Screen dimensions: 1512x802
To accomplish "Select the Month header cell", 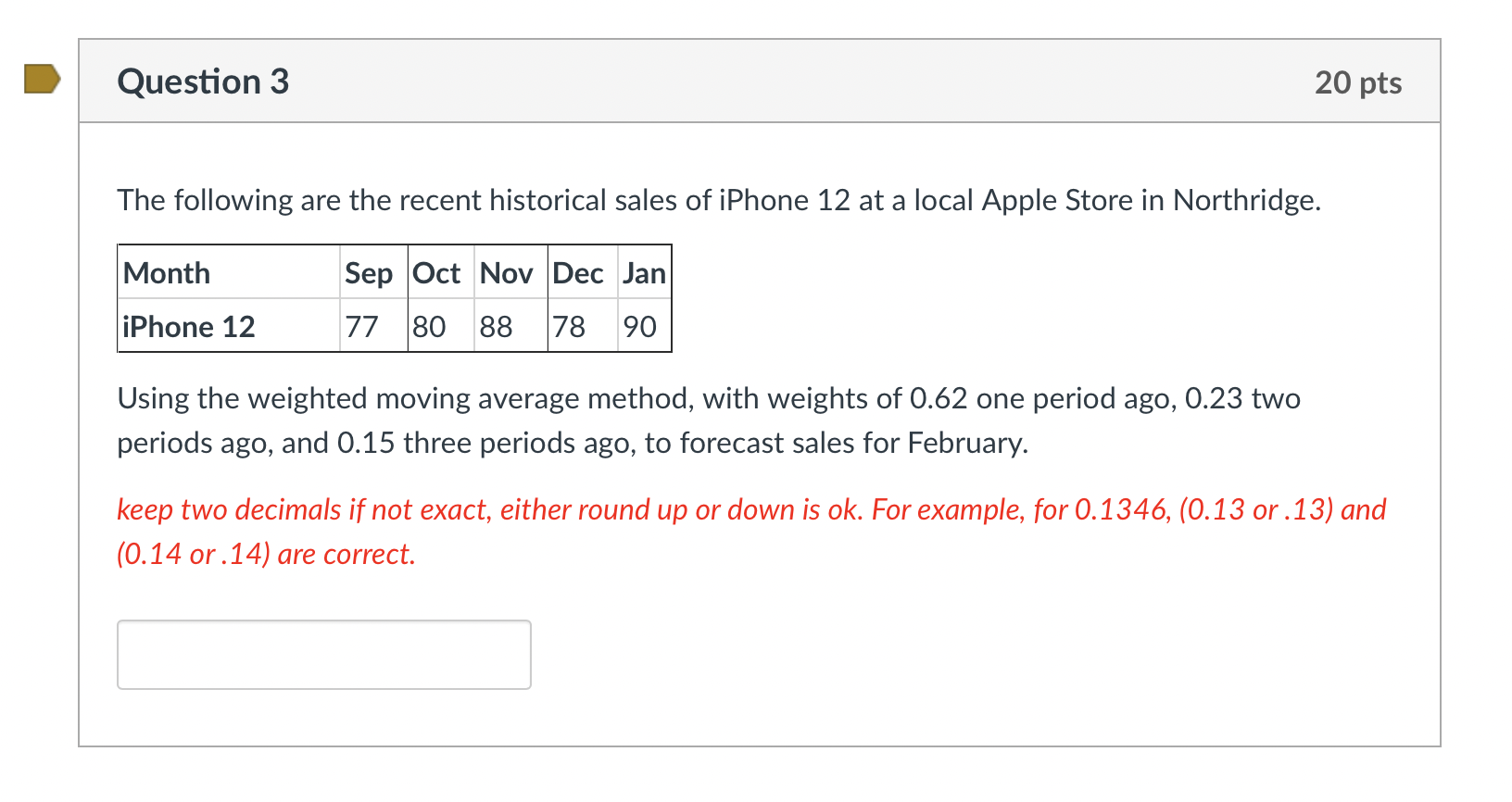I will [167, 273].
